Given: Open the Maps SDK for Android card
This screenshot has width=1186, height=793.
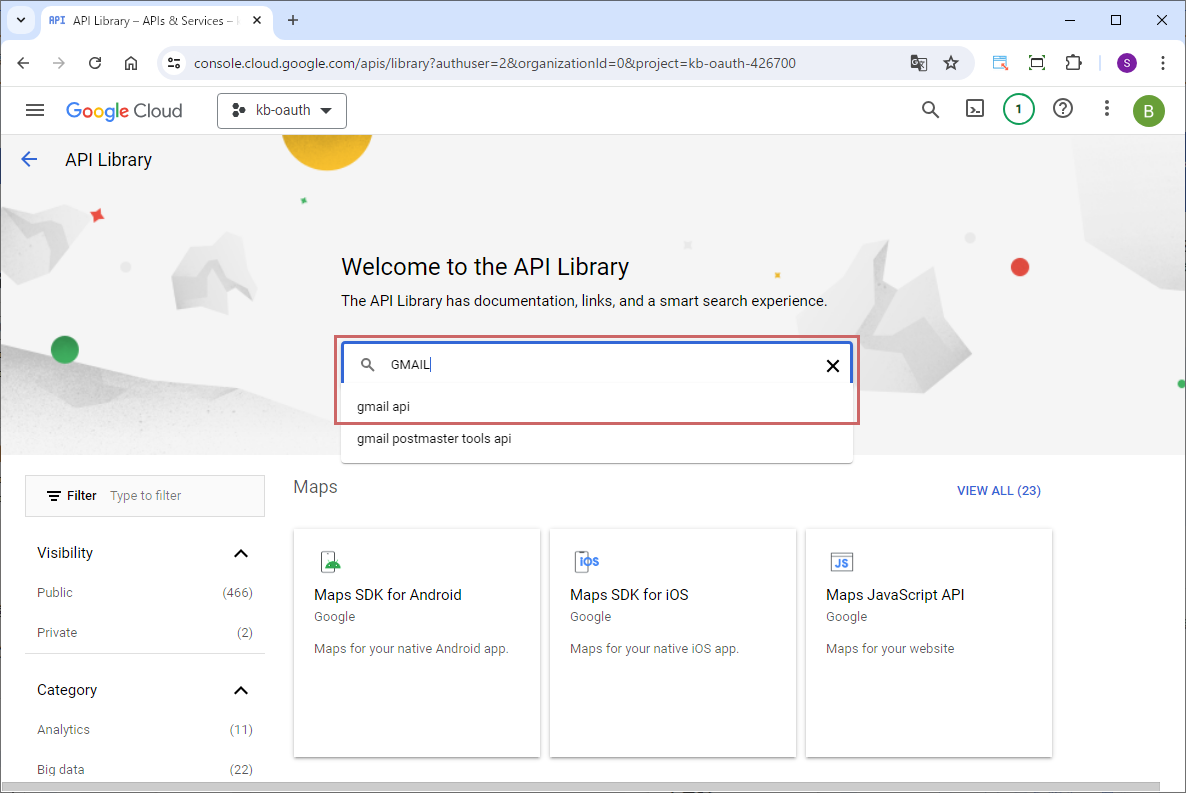Looking at the screenshot, I should (x=416, y=642).
